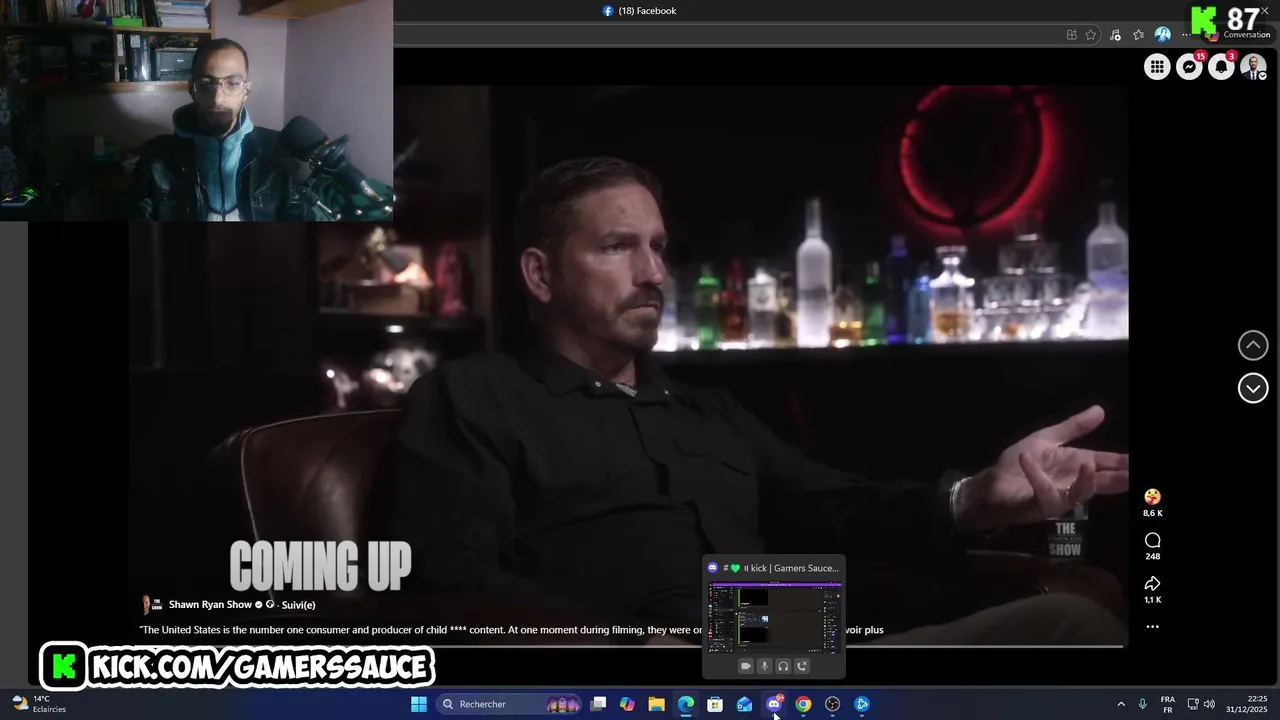The height and width of the screenshot is (720, 1280).
Task: Open the favorites list icon in Edge toolbar
Action: point(1138,35)
